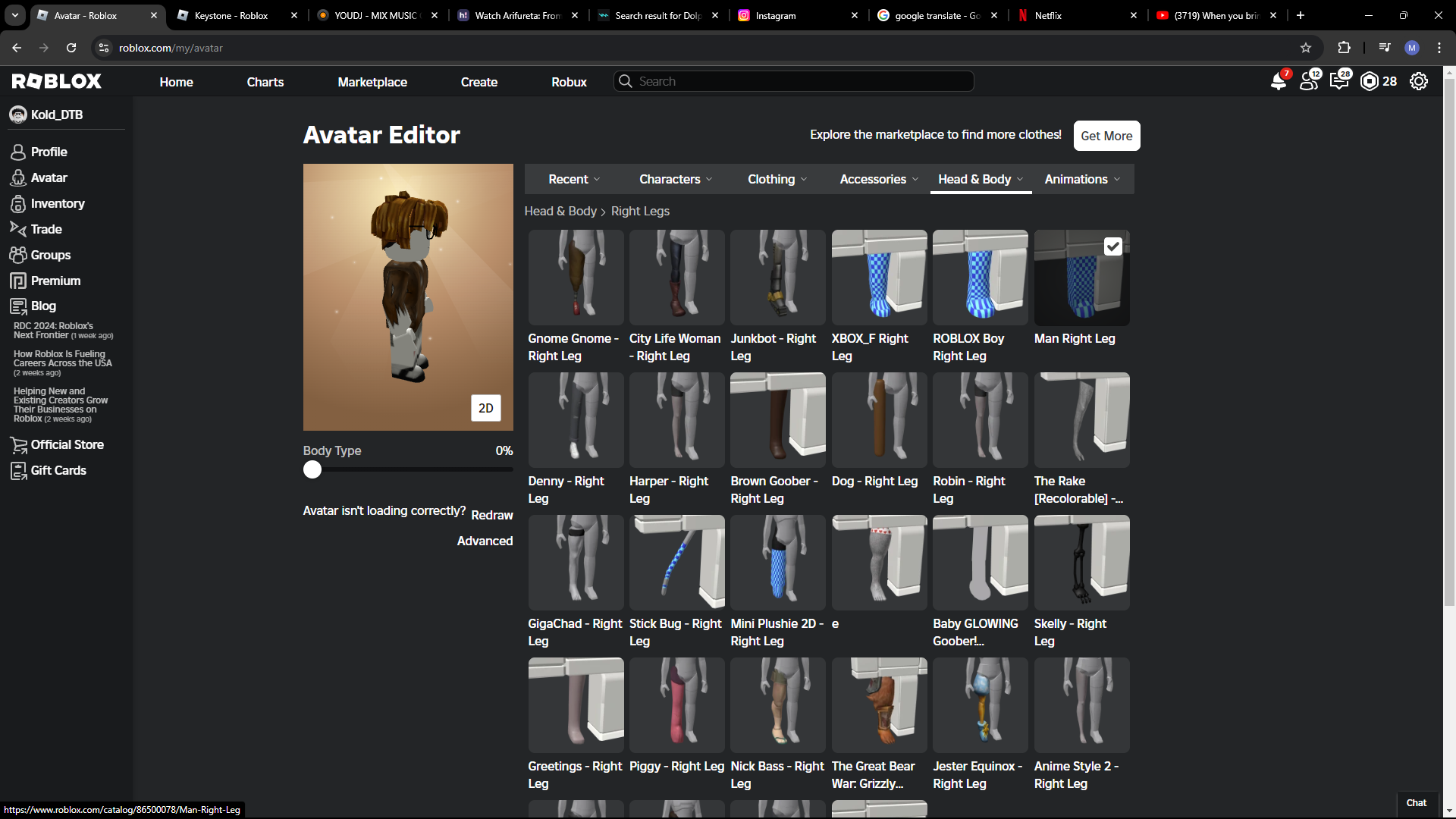Switch to the Keystone - Roblox tab
Image resolution: width=1456 pixels, height=819 pixels.
[x=231, y=15]
